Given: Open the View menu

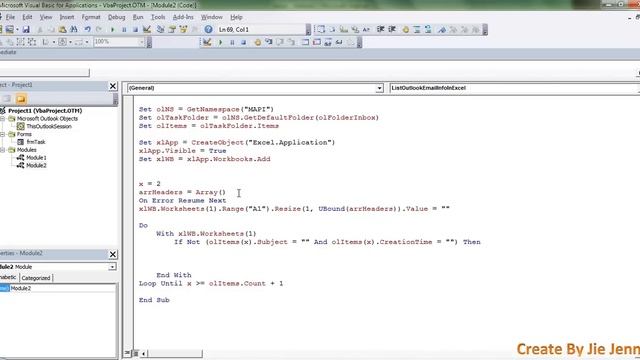Looking at the screenshot, I should coord(46,17).
